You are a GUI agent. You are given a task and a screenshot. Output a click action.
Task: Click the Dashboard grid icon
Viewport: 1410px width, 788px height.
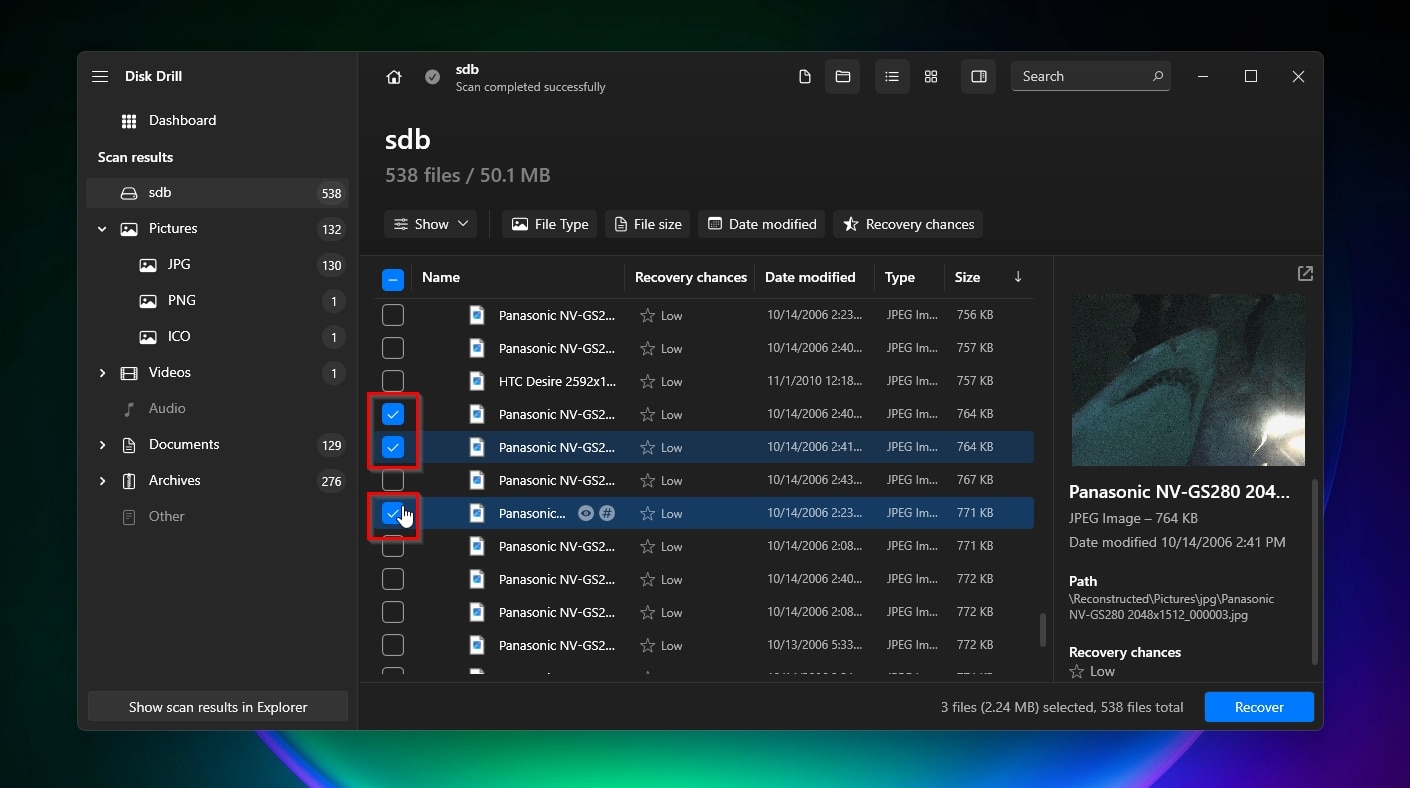point(129,121)
